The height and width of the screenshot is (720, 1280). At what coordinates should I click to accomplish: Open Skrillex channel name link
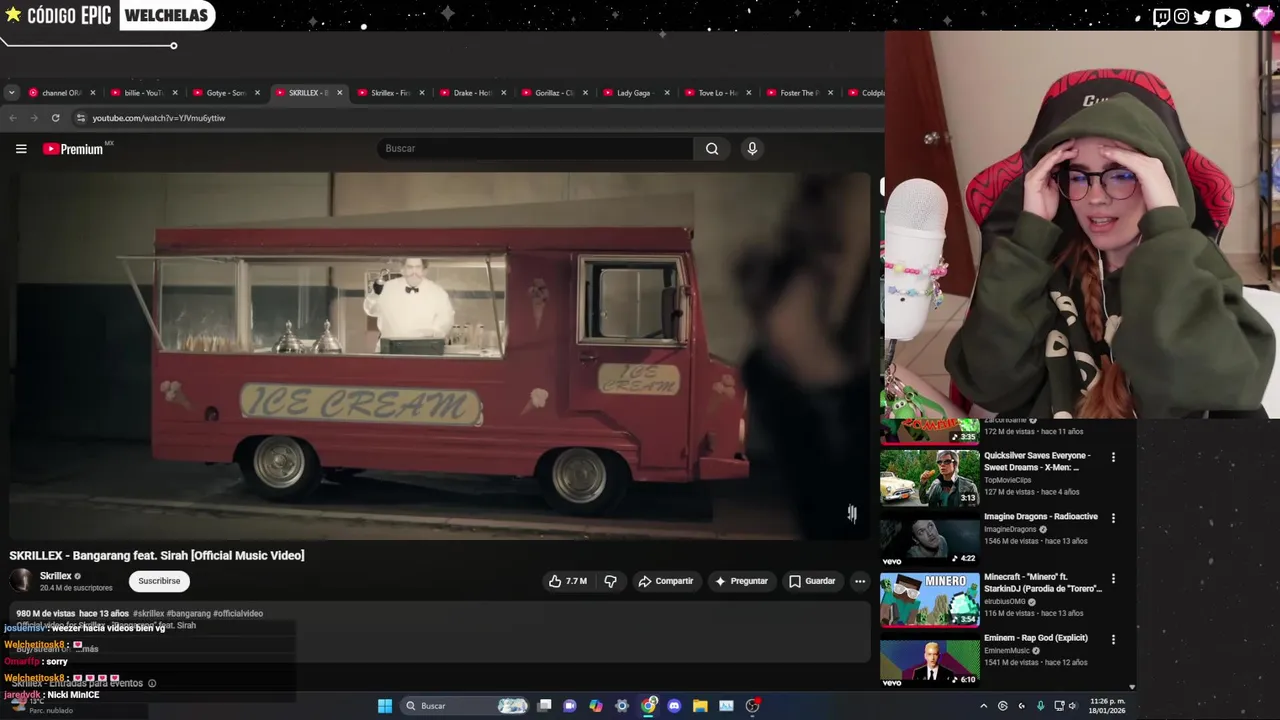[x=55, y=576]
